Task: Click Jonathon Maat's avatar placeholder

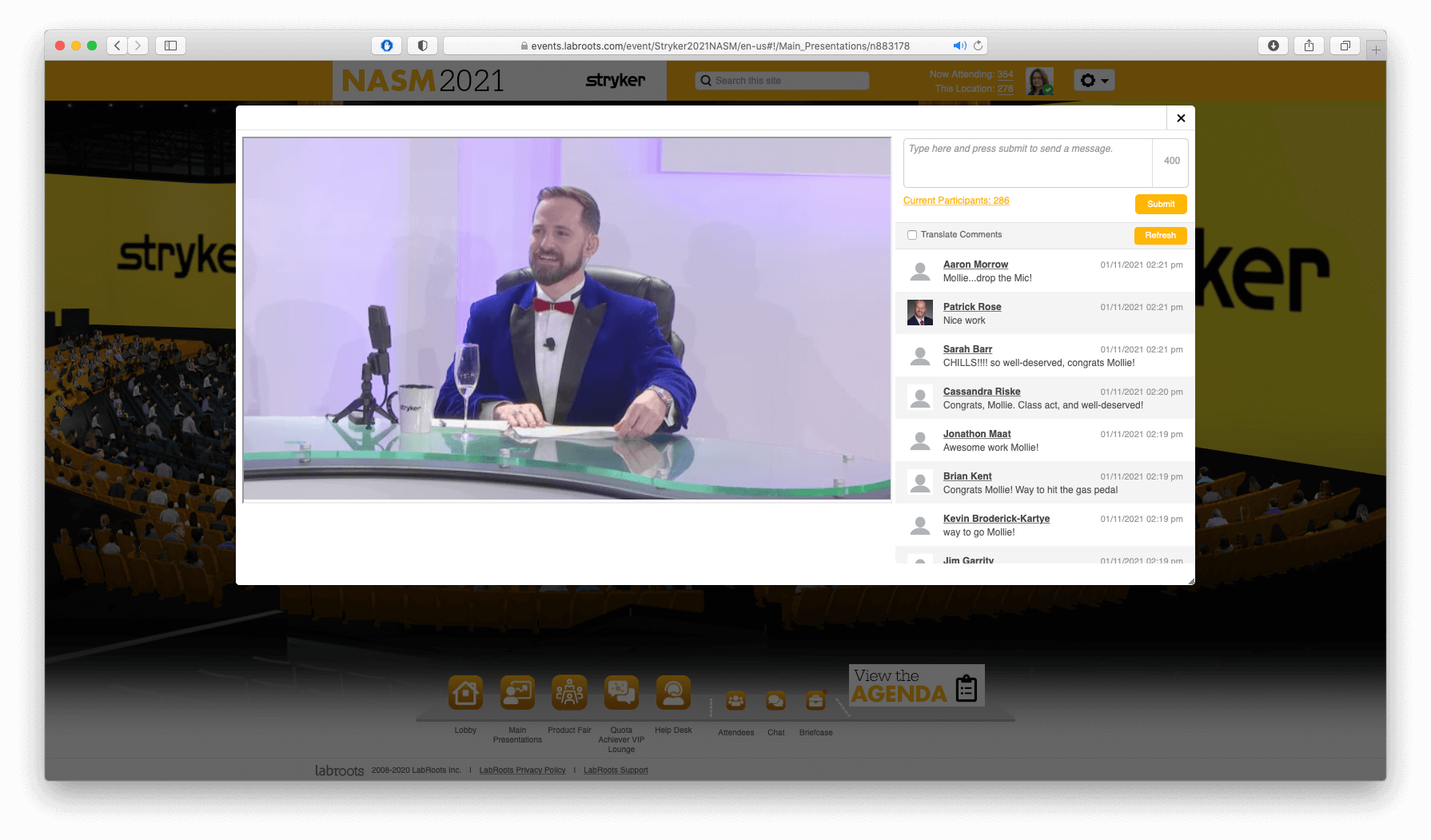Action: 920,440
